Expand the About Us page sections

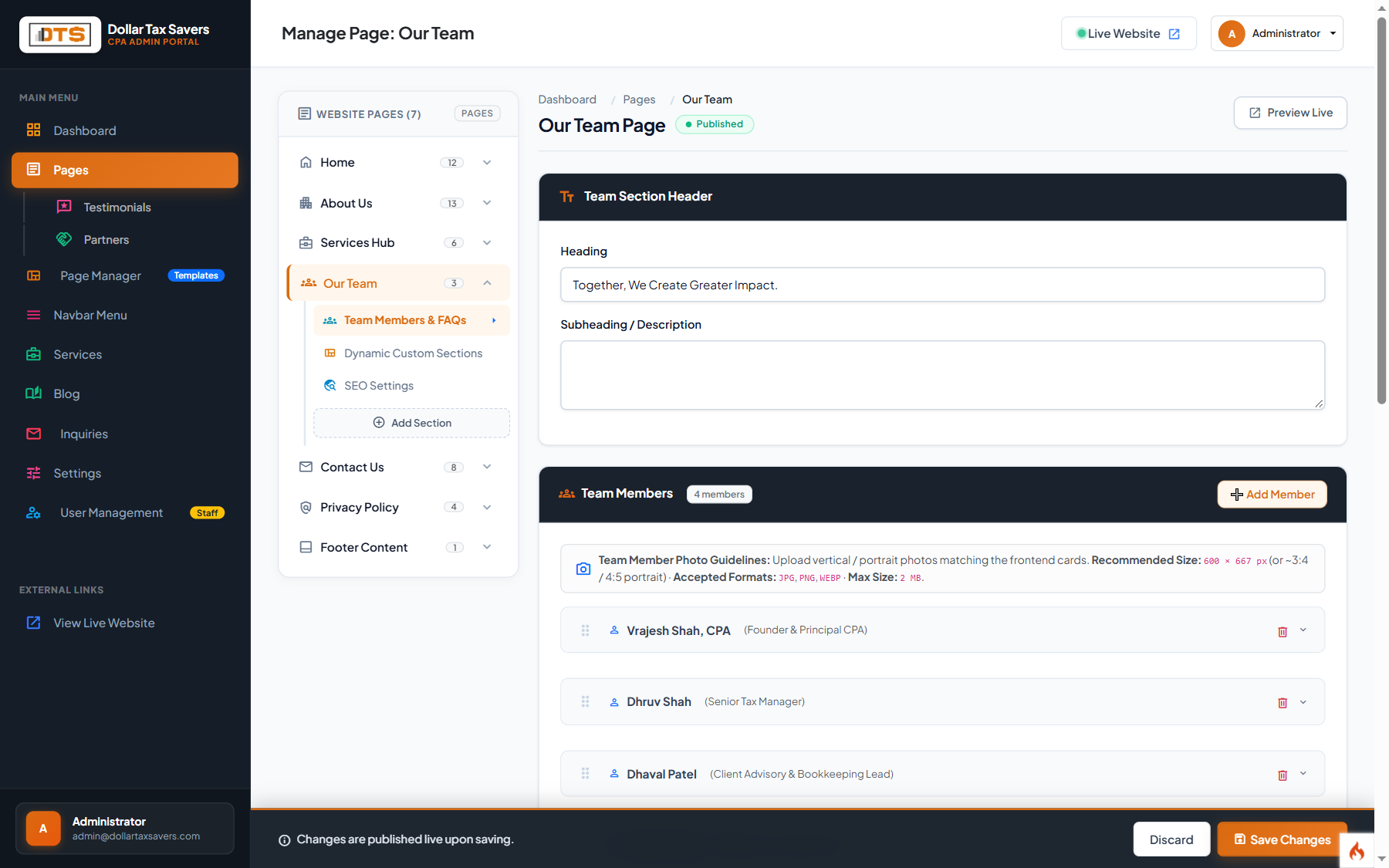click(x=487, y=203)
